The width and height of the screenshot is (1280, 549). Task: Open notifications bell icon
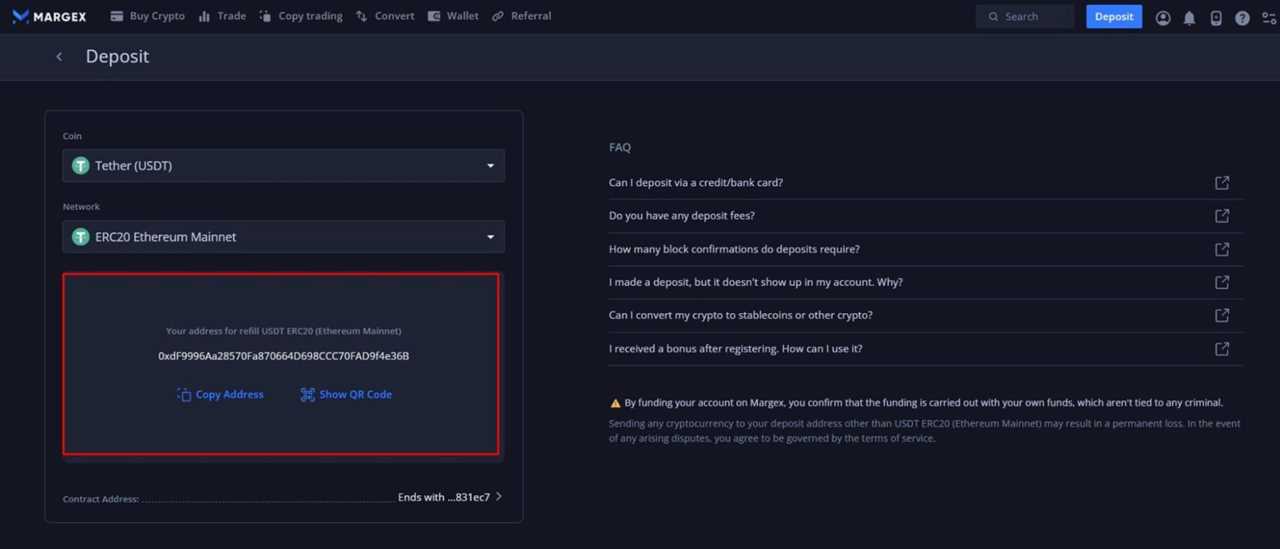pos(1189,17)
